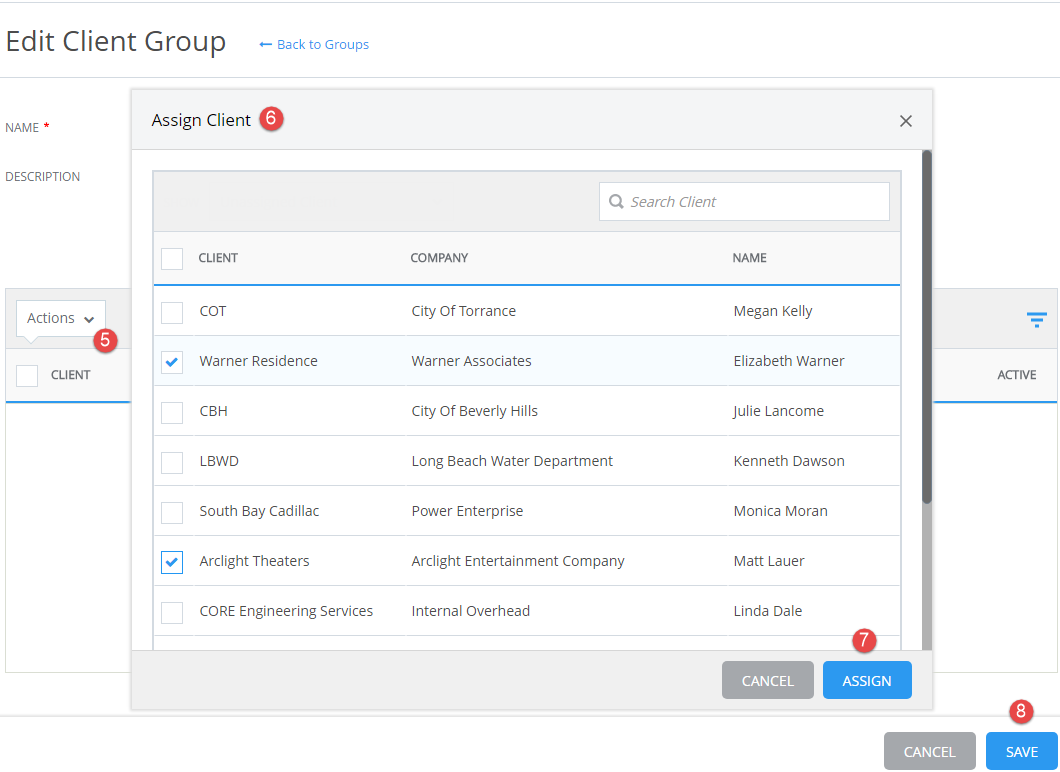Open the Back to Groups link
This screenshot has height=772, width=1060.
[321, 44]
